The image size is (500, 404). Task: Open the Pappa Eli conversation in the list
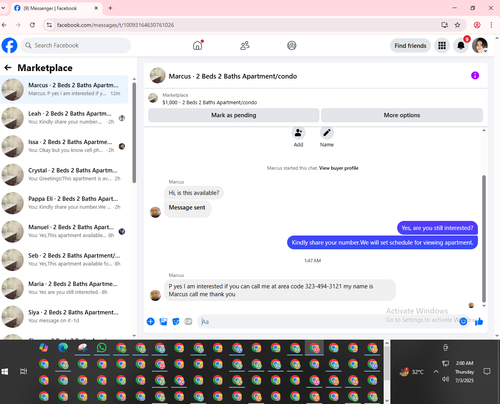click(x=64, y=203)
